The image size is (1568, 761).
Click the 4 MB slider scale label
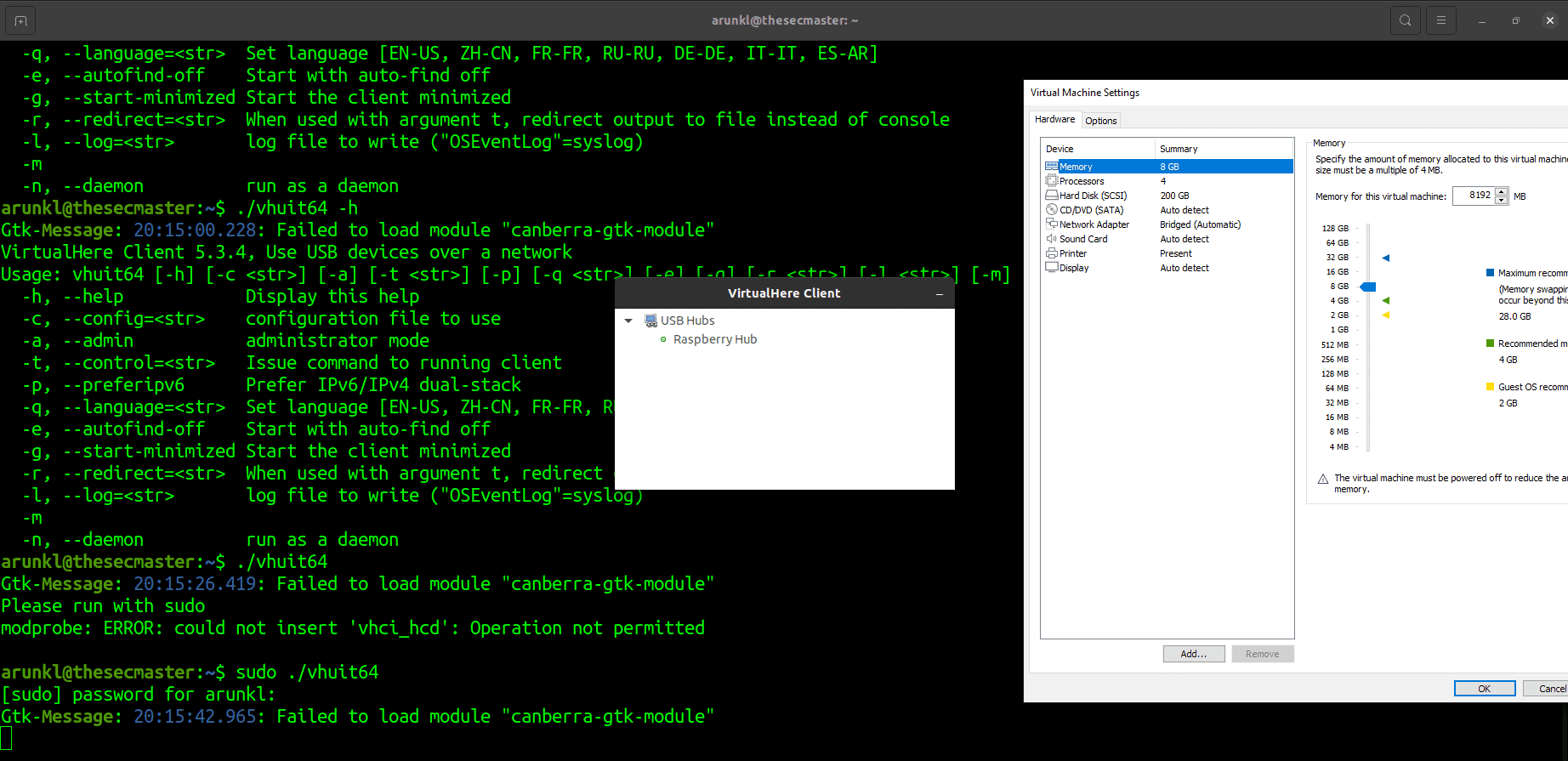[1338, 446]
